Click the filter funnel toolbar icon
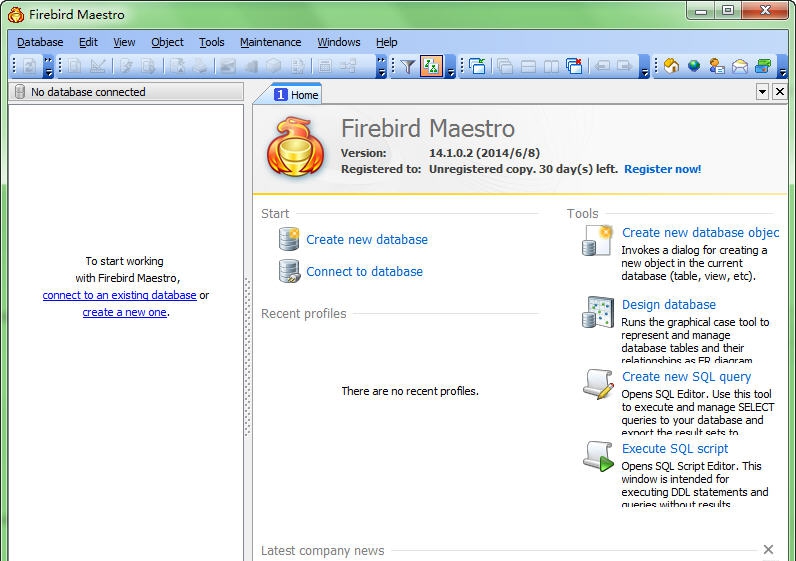The width and height of the screenshot is (796, 561). [408, 67]
